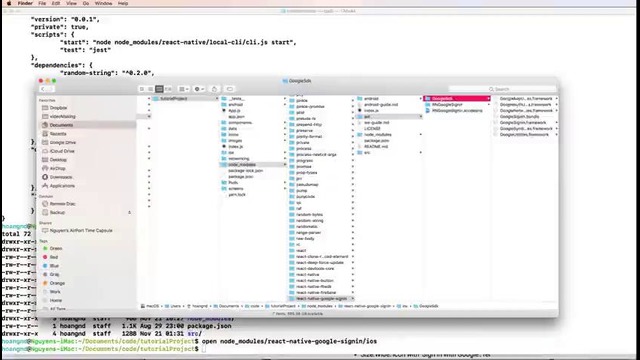
Task: Open videoMaking folder in sidebar
Action: (59, 116)
